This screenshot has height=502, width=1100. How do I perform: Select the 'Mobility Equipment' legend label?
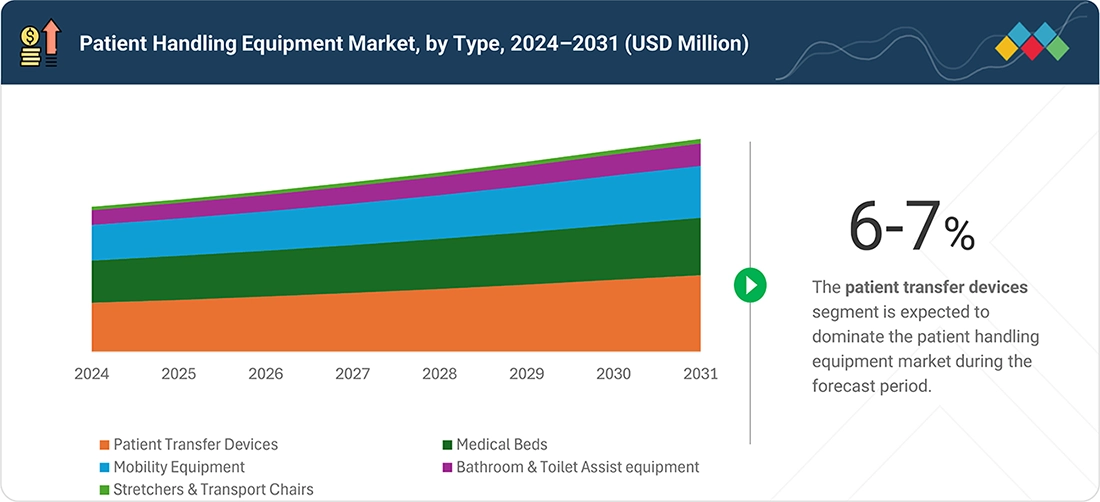coord(179,467)
